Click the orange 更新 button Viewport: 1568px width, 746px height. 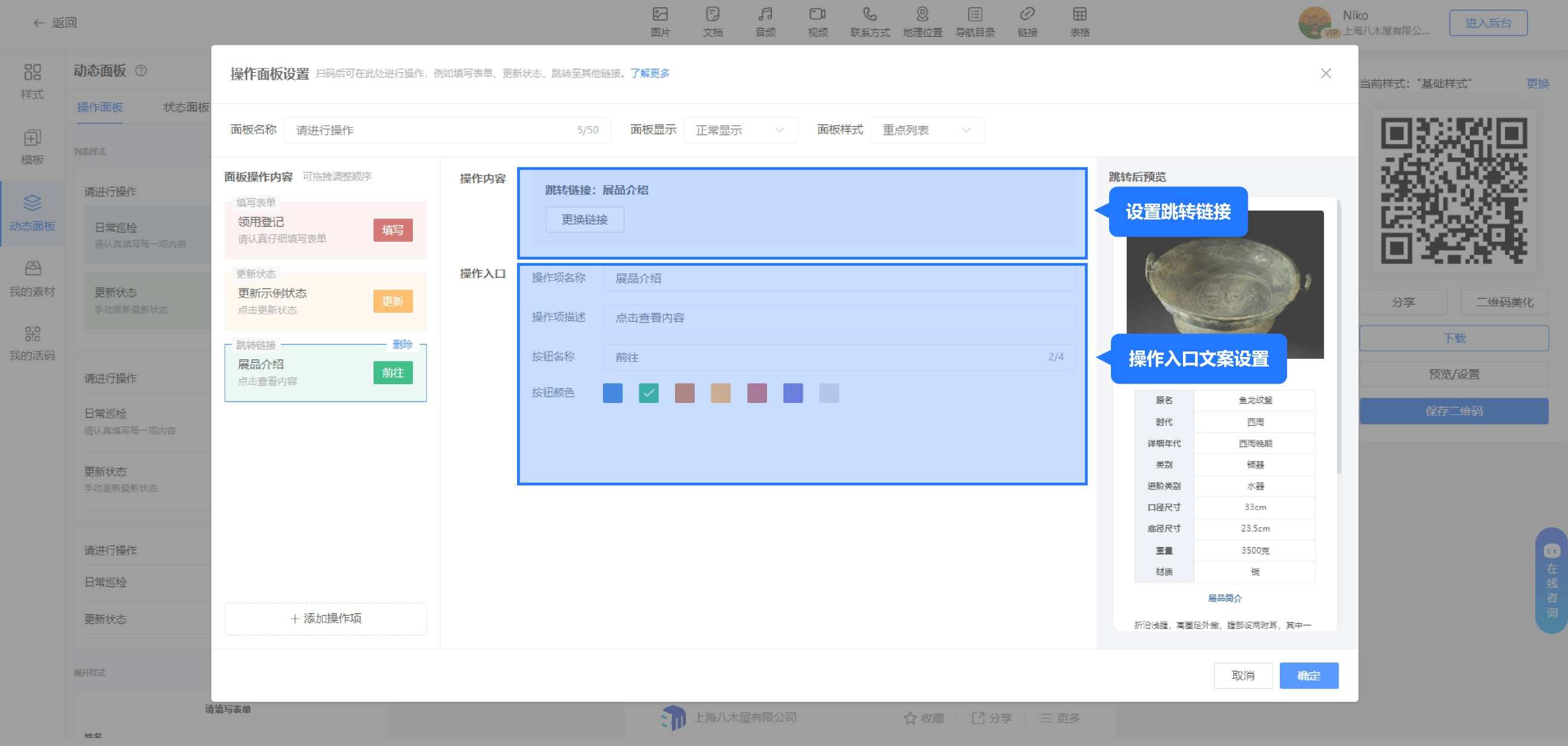click(393, 301)
